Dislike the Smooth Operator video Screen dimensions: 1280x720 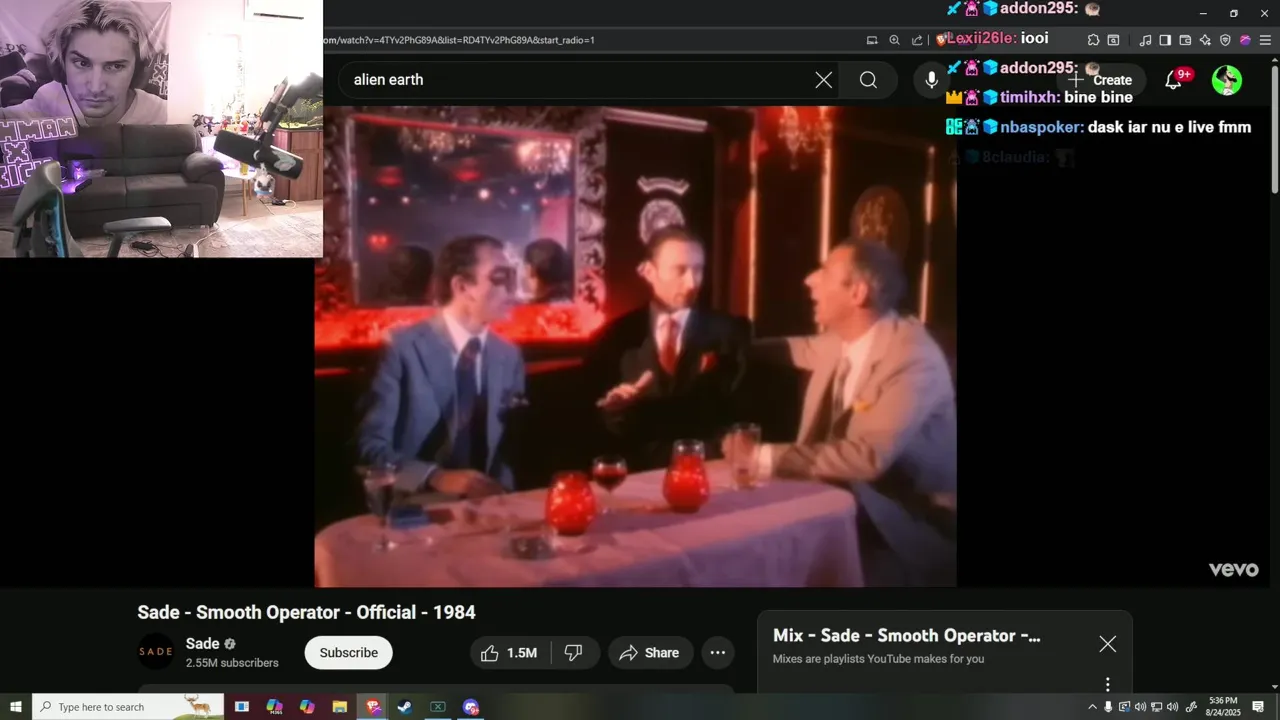575,653
